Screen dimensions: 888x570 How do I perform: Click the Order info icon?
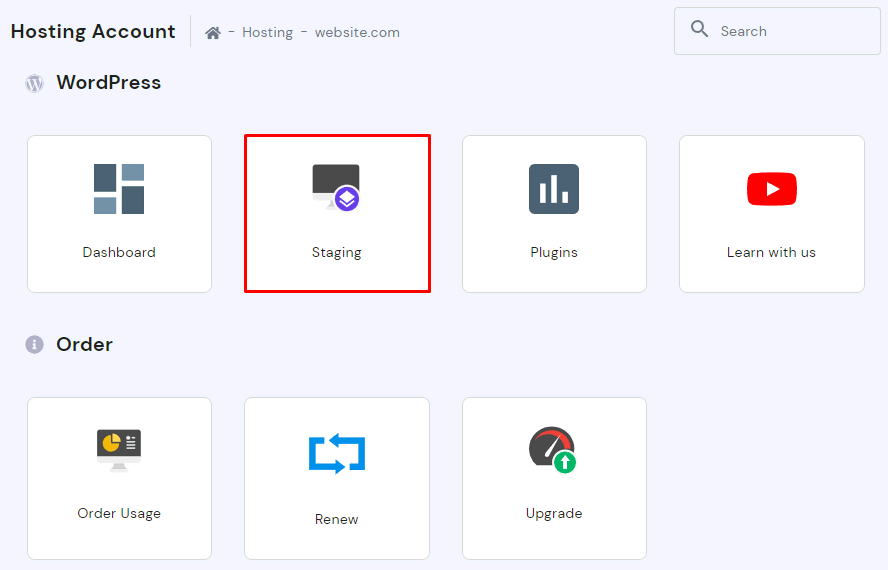tap(35, 345)
